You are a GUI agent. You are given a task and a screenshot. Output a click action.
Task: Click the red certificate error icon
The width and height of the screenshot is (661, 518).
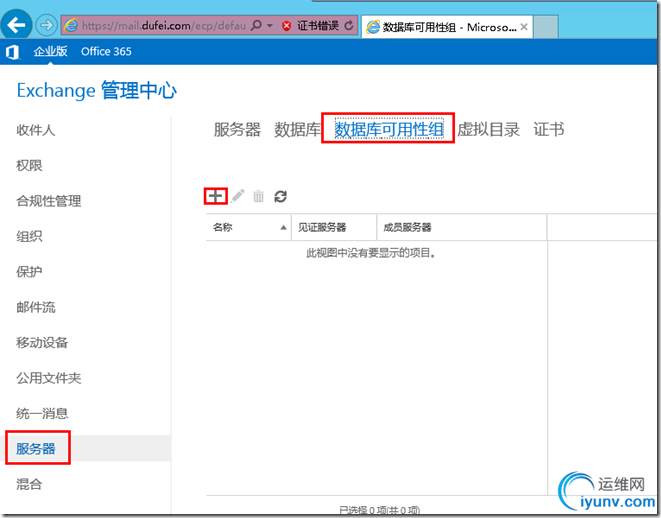click(287, 26)
